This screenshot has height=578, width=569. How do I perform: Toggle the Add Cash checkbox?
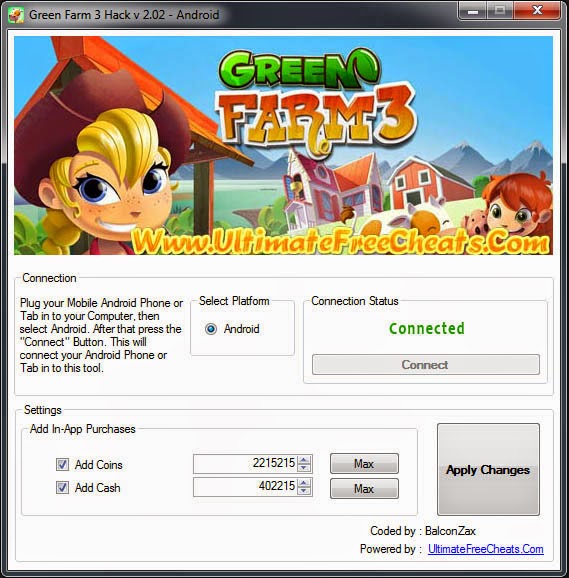[62, 487]
